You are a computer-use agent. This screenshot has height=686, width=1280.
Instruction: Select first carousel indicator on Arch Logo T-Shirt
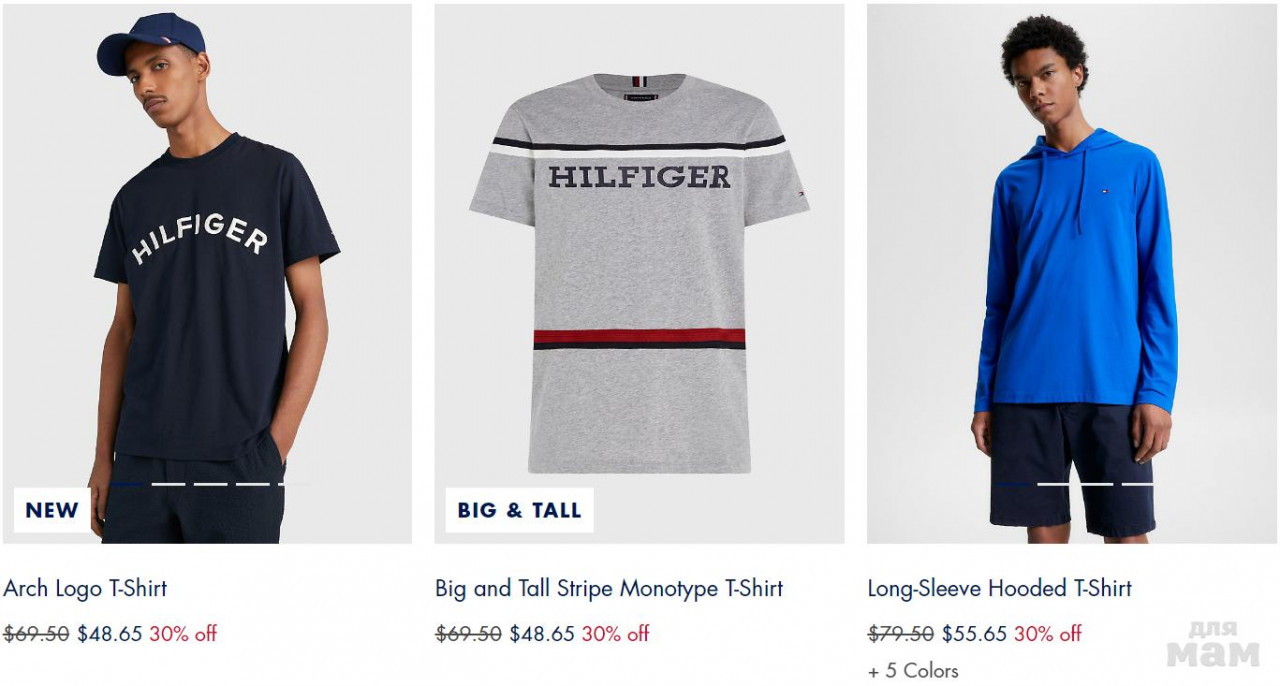[127, 484]
